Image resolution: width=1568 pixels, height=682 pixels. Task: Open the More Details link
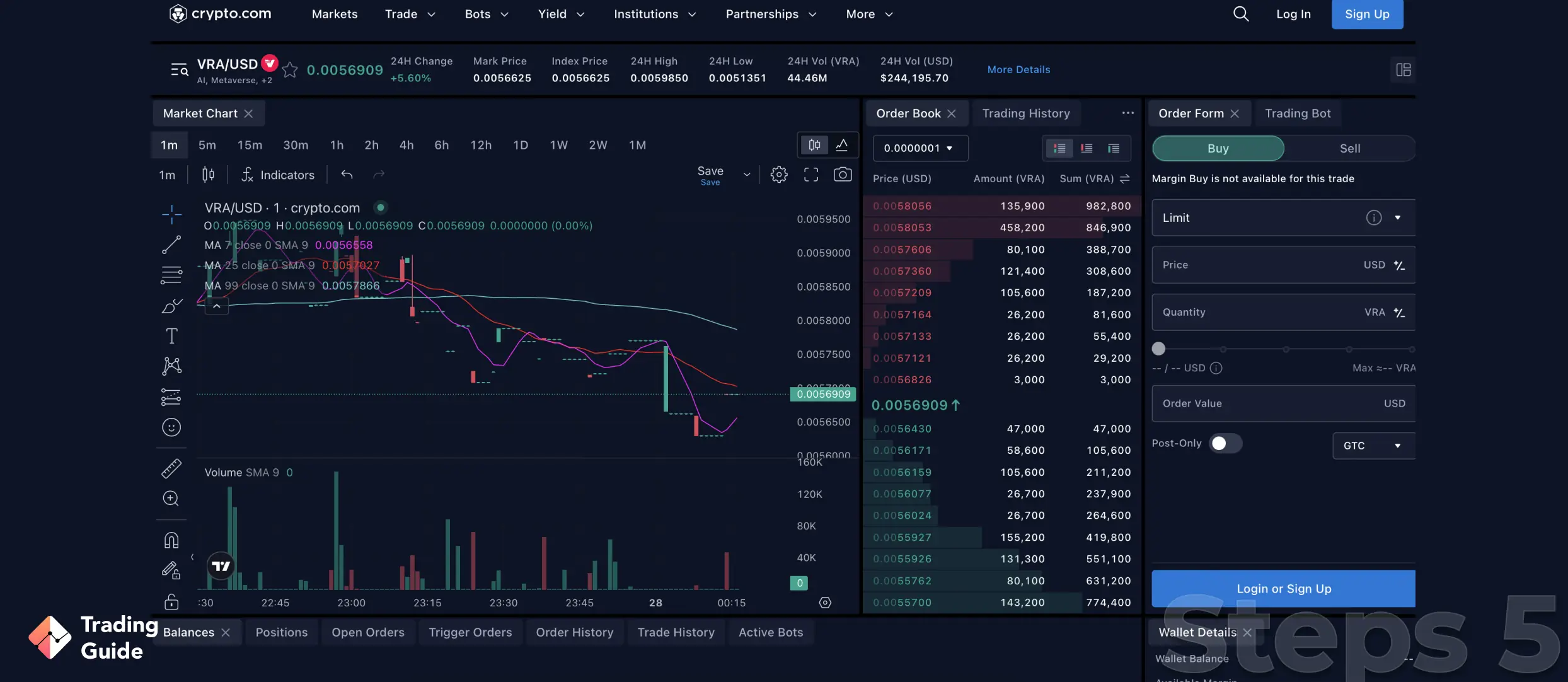tap(1018, 69)
